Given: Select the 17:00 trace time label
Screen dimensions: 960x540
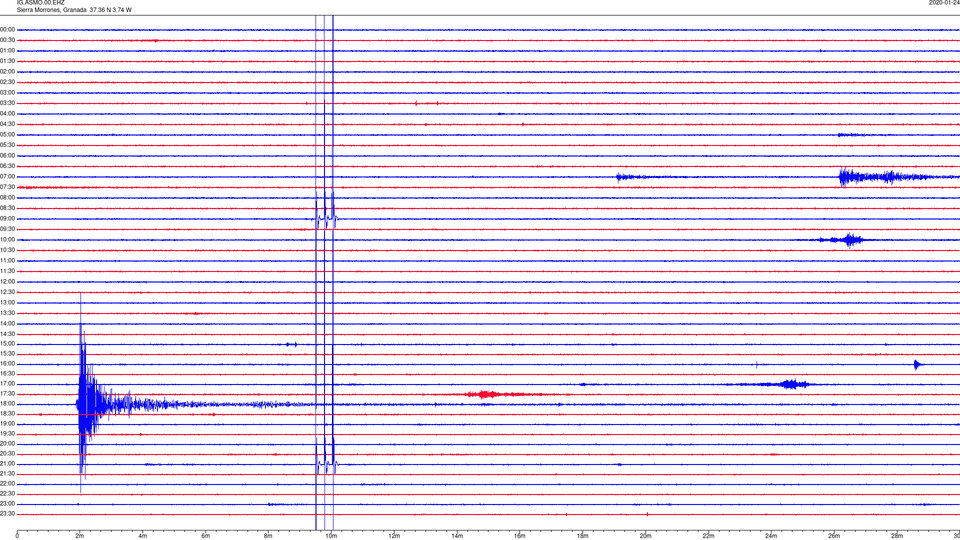Looking at the screenshot, I should 8,384.
